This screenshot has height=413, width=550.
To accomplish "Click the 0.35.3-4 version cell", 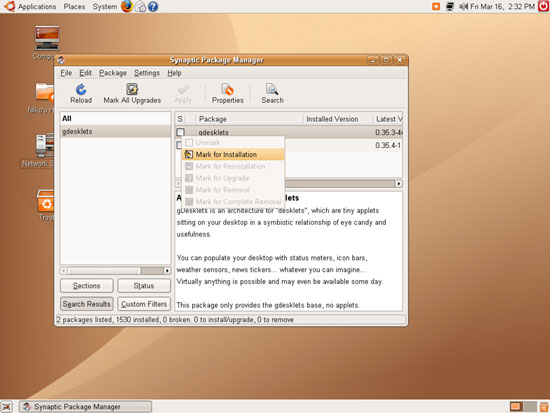I will pos(388,132).
